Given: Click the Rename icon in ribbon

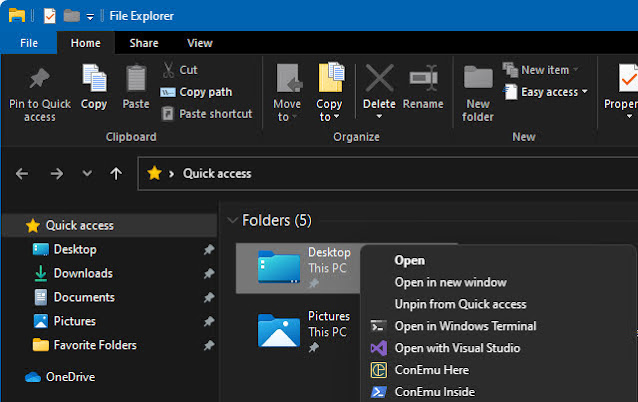Looking at the screenshot, I should click(x=423, y=79).
